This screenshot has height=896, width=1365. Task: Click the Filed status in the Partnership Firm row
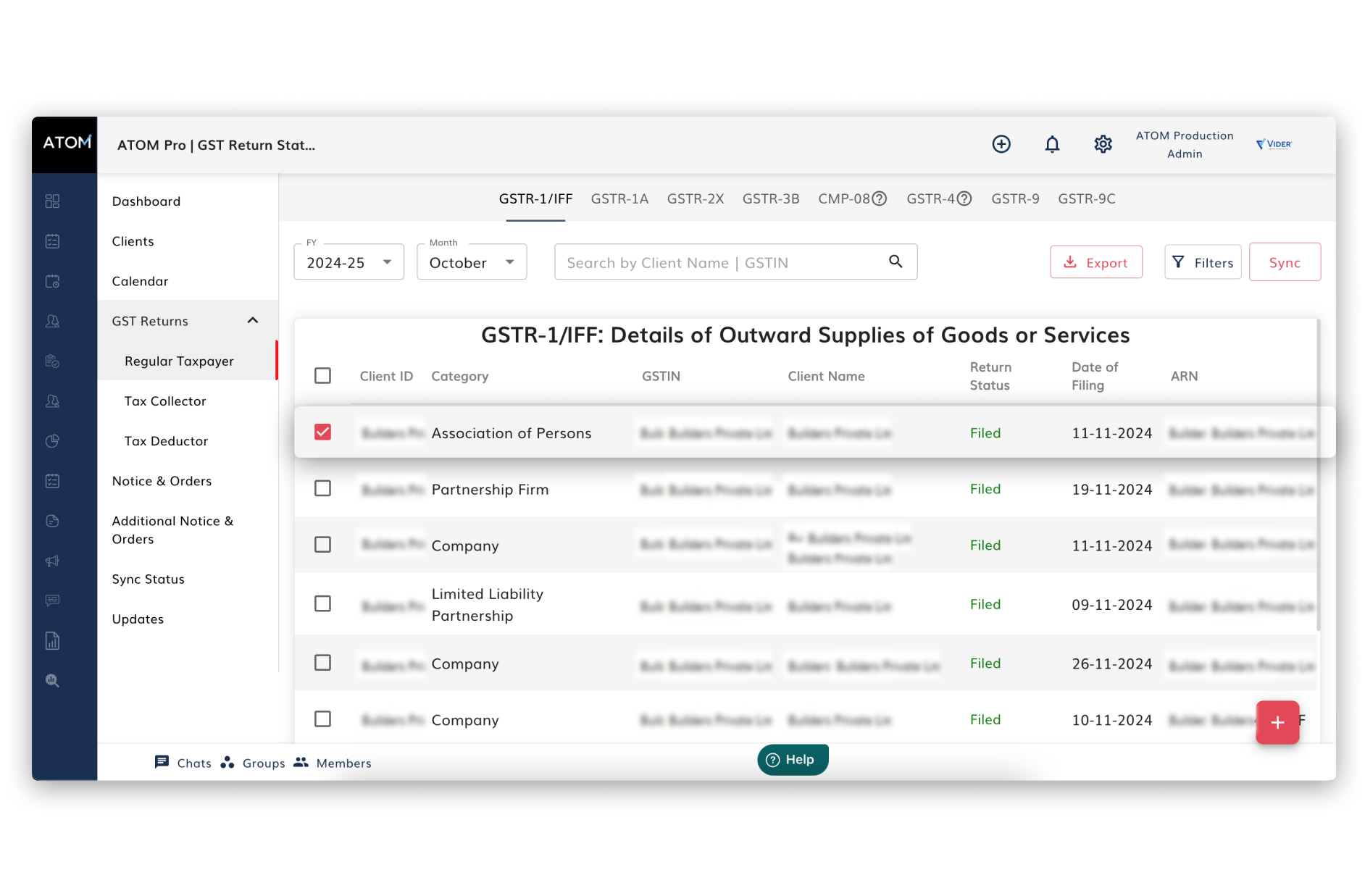[x=985, y=489]
